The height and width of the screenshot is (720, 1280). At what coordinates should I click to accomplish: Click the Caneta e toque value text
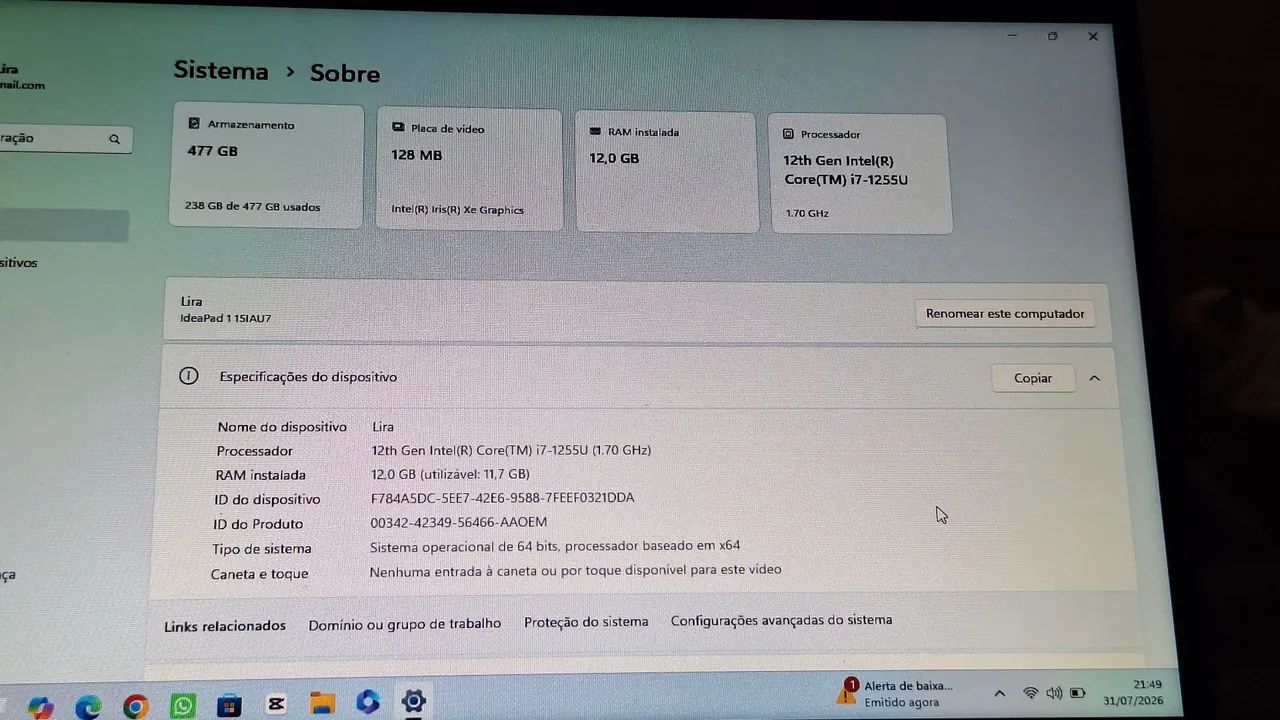click(x=575, y=570)
